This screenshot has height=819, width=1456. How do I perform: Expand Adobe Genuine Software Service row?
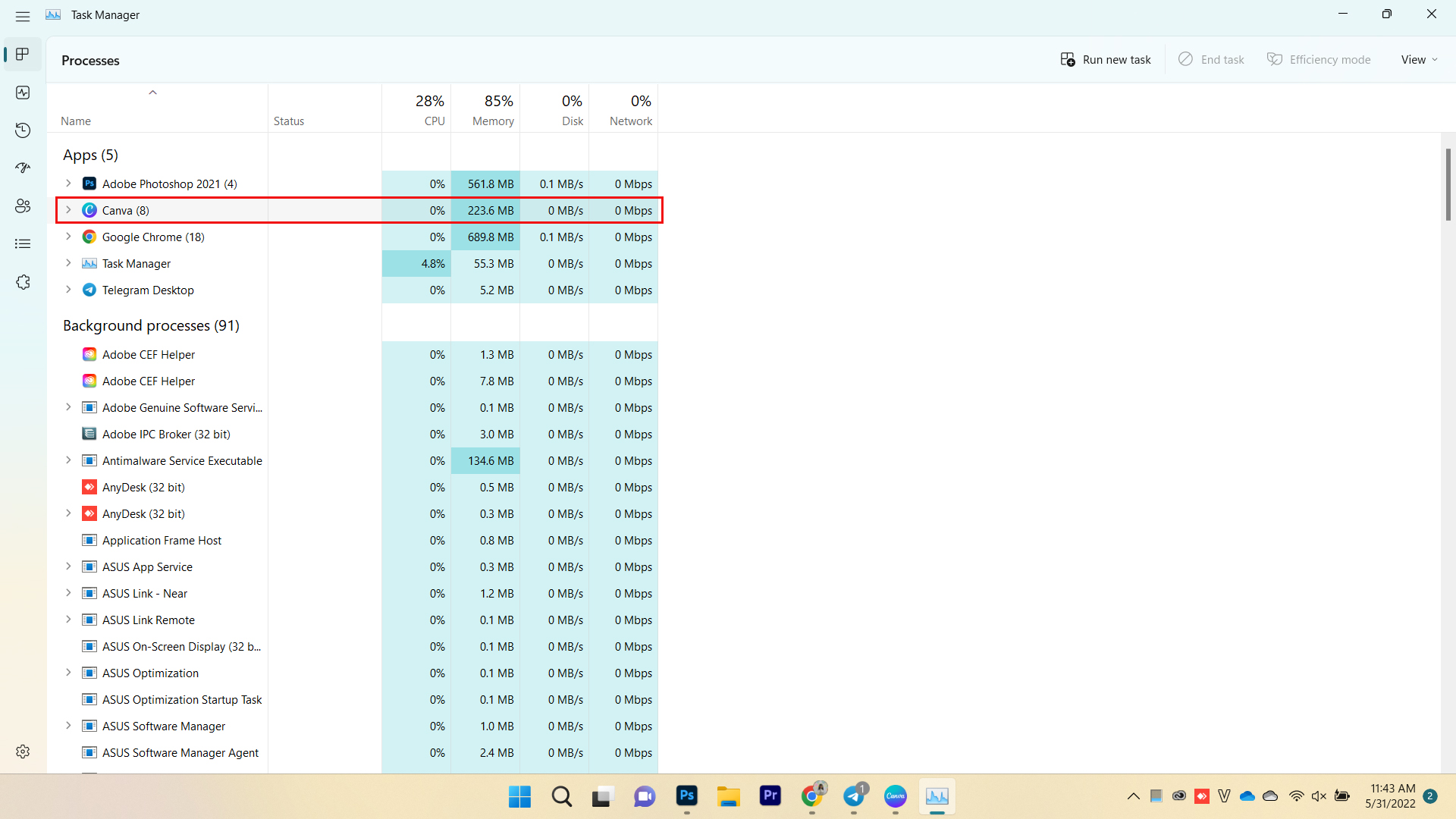click(x=68, y=407)
